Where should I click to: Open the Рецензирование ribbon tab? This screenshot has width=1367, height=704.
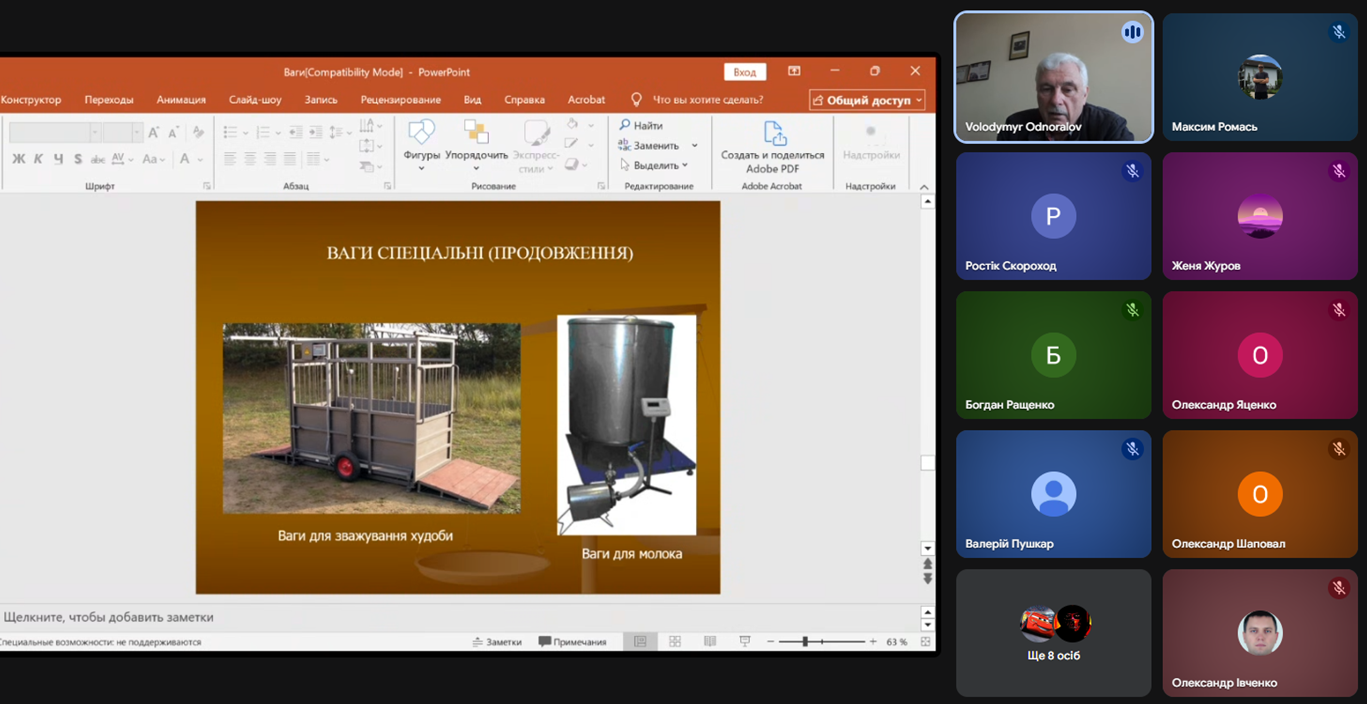[x=400, y=100]
